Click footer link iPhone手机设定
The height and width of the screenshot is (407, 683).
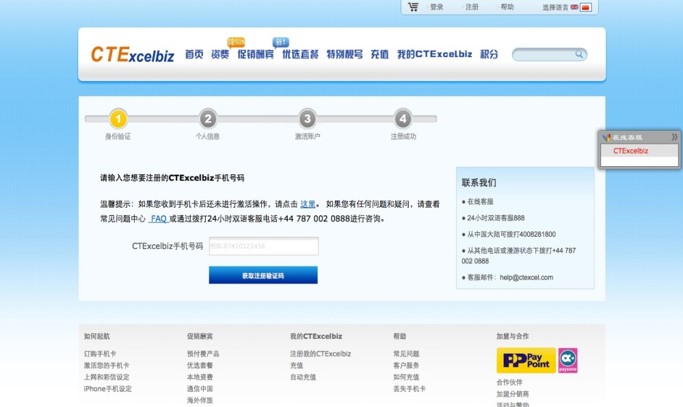click(108, 389)
